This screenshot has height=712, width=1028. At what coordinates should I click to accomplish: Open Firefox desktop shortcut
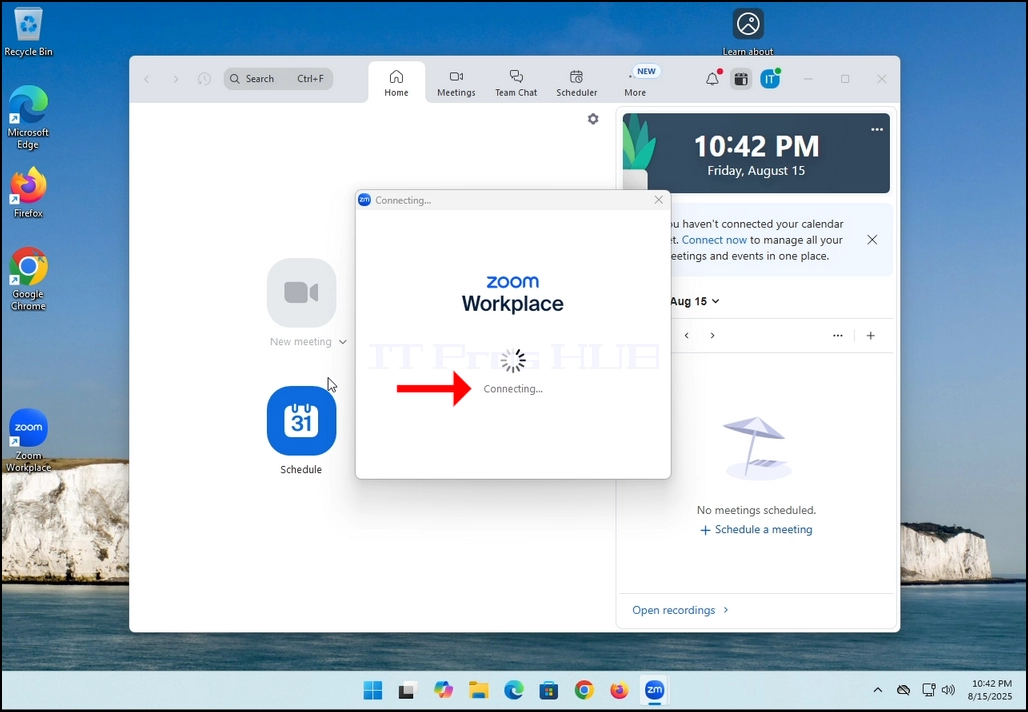28,192
